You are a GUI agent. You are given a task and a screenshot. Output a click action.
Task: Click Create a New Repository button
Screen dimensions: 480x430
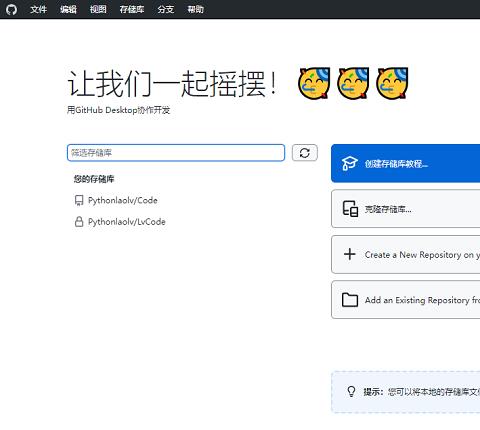pos(405,255)
